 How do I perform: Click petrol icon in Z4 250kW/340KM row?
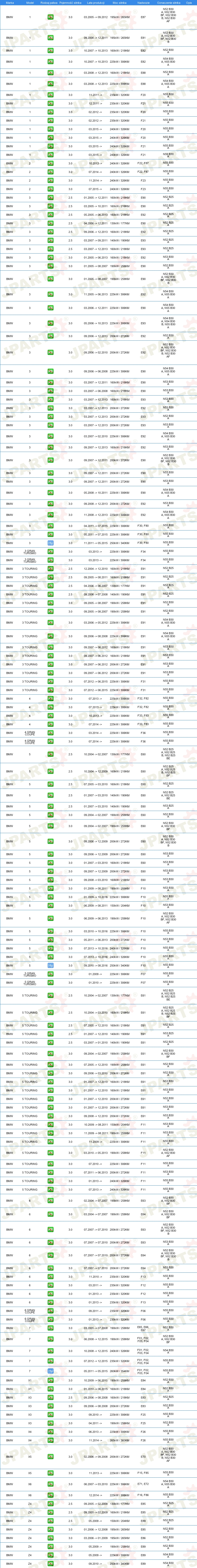click(51, 1563)
